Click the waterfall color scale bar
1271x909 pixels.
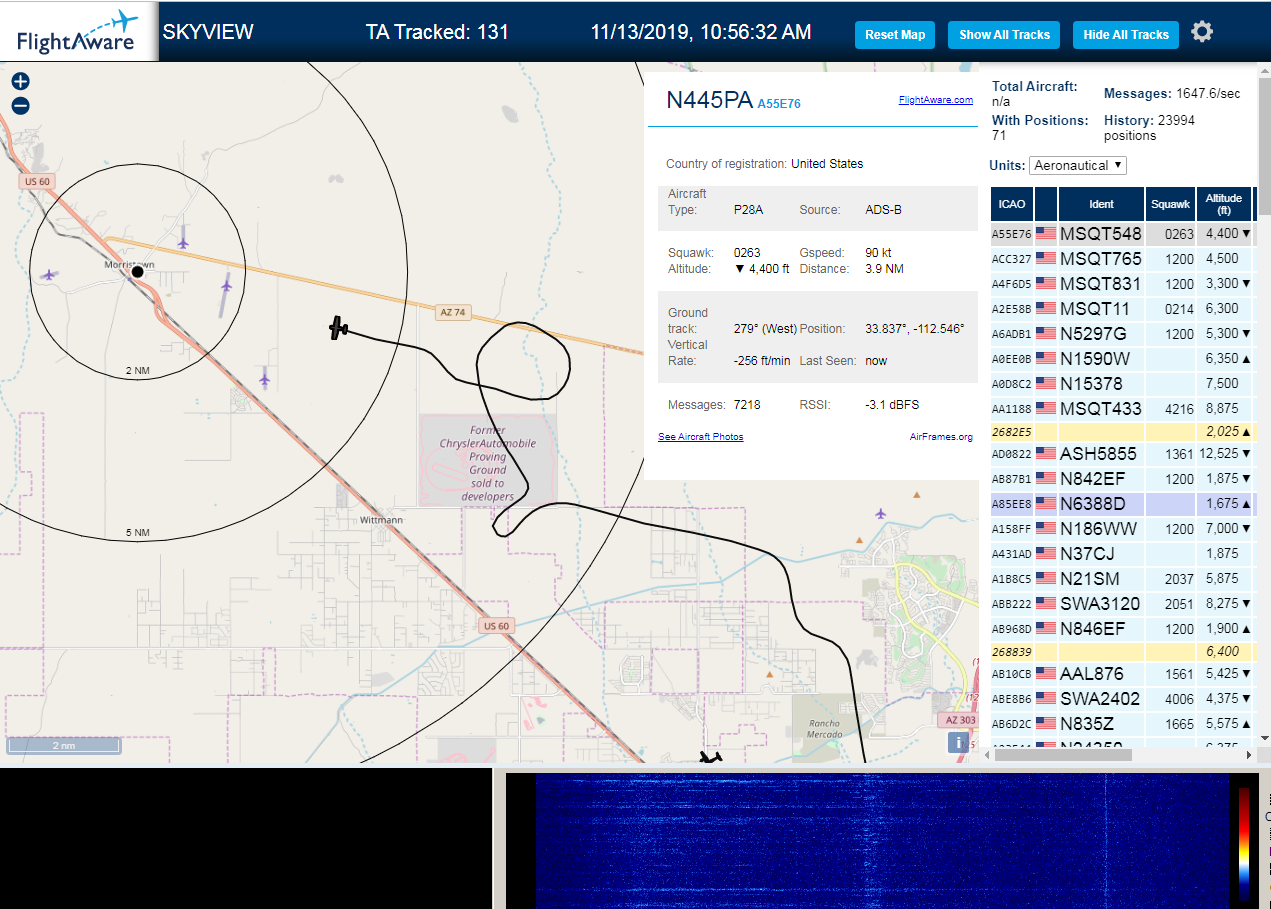click(x=1244, y=844)
